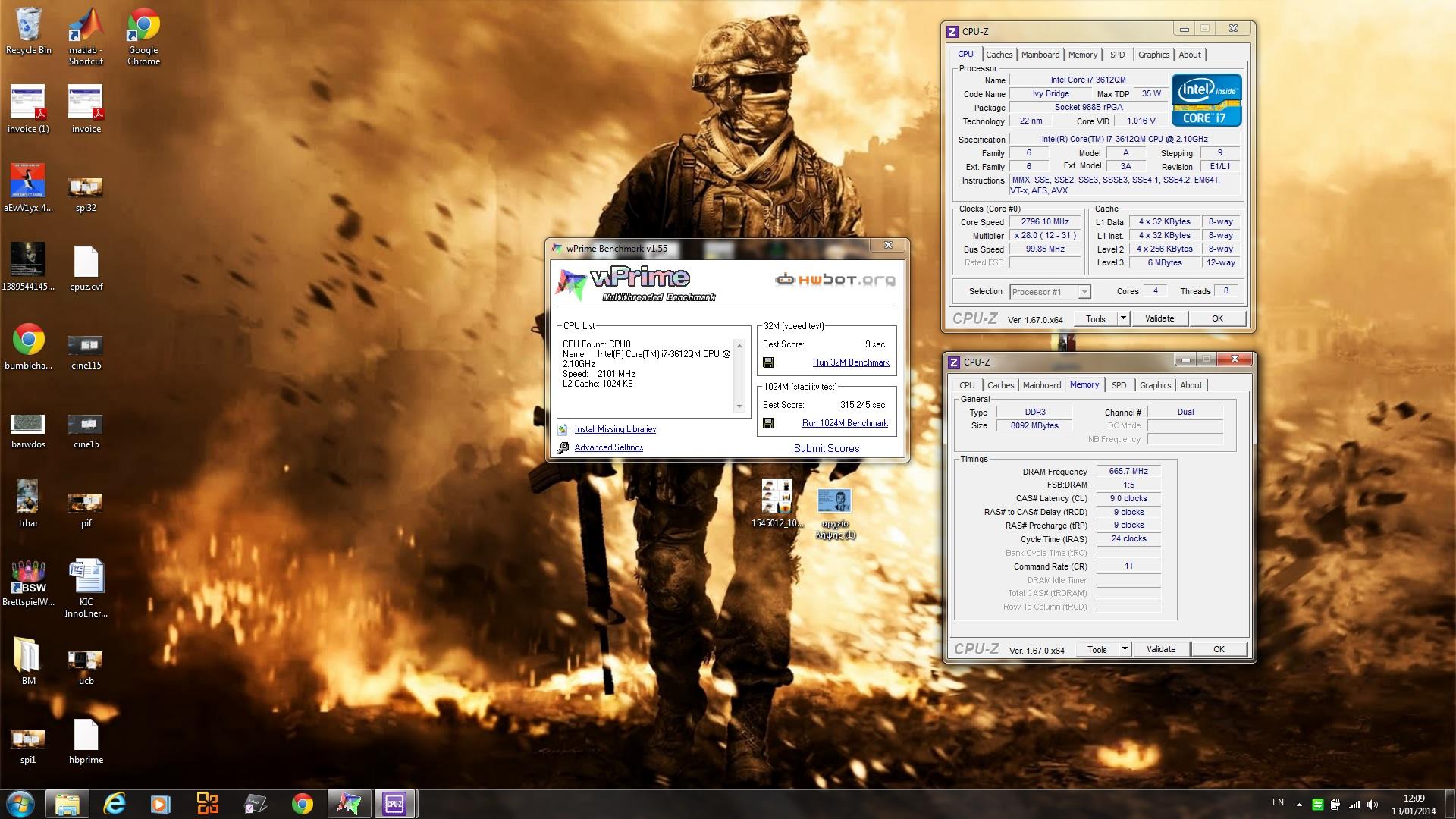
Task: Click the taskbar clock 12:09
Action: [1414, 799]
